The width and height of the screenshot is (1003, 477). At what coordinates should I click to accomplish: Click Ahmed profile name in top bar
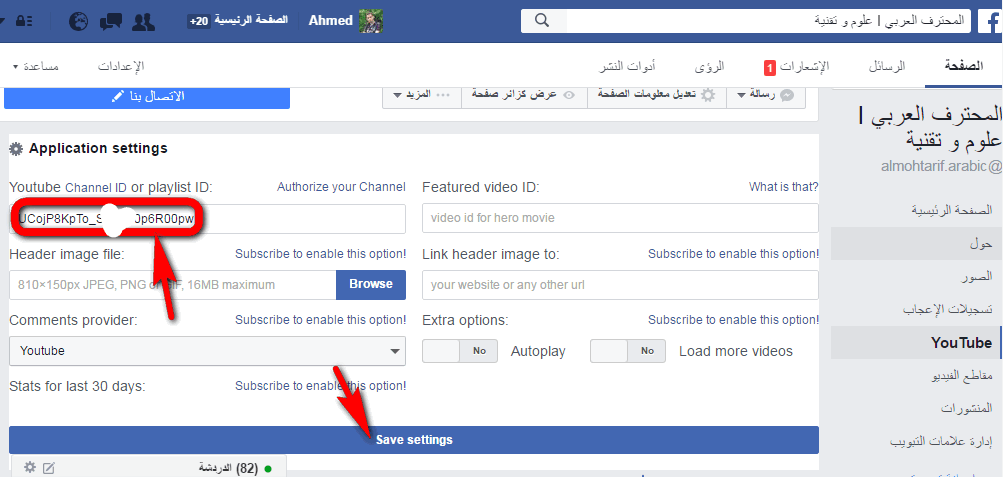pyautogui.click(x=331, y=20)
